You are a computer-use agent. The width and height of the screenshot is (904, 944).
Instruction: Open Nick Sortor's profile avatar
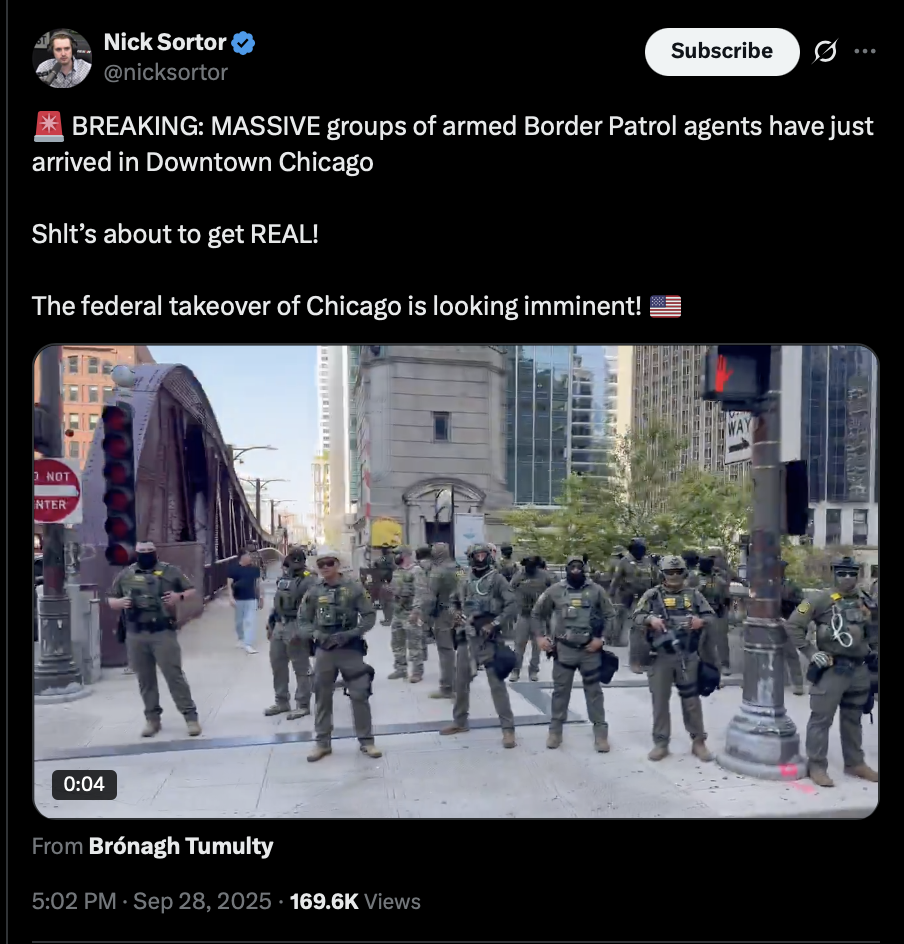(x=62, y=58)
